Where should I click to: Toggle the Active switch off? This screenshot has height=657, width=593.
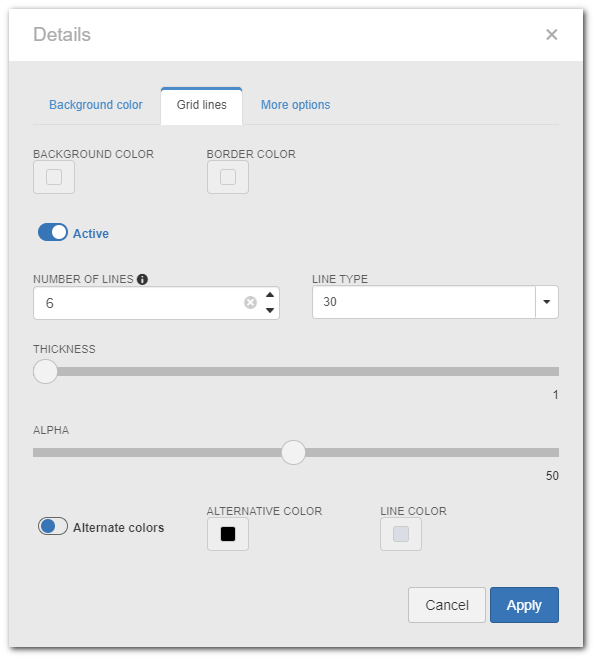pos(53,233)
